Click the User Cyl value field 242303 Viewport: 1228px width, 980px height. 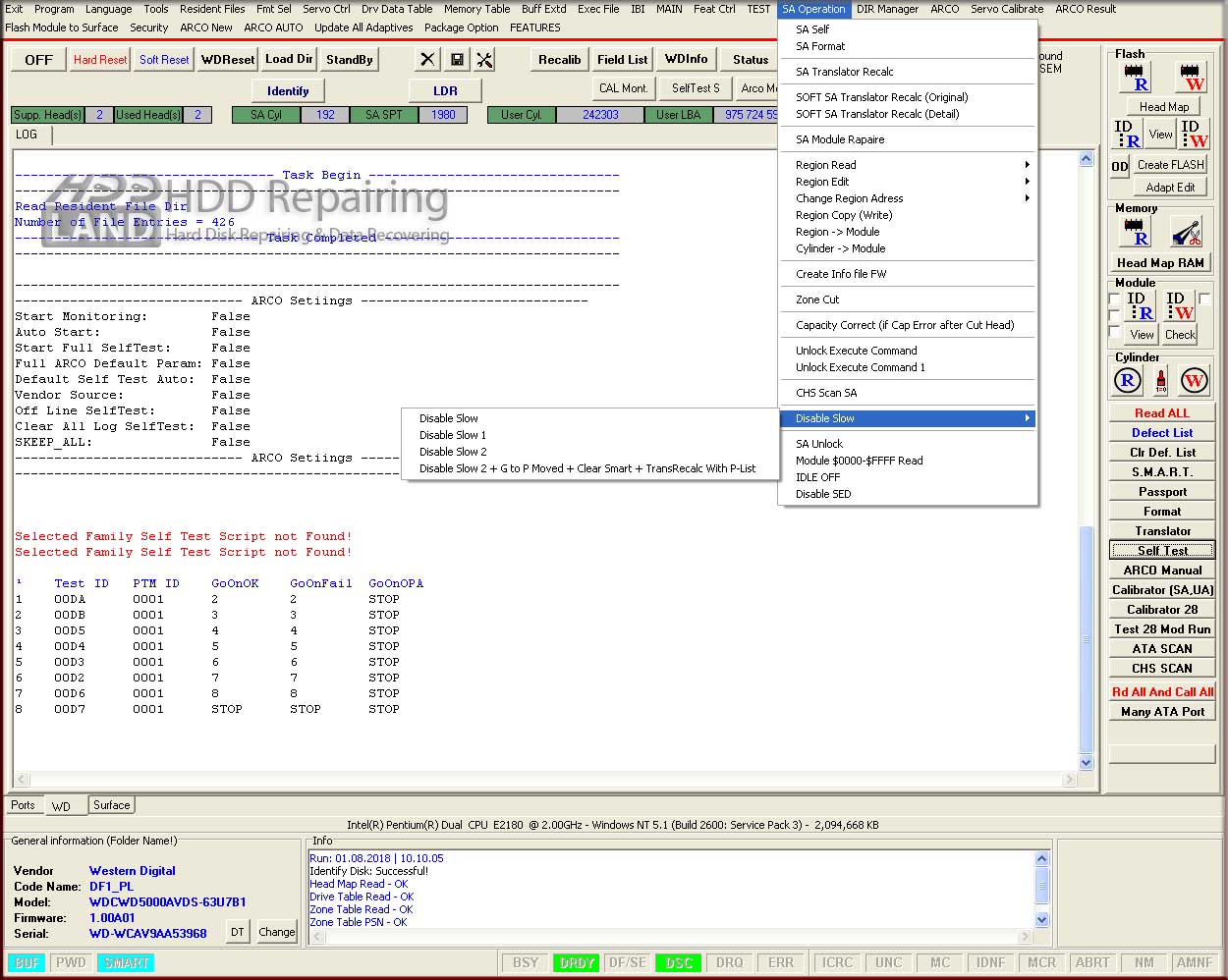pyautogui.click(x=600, y=115)
